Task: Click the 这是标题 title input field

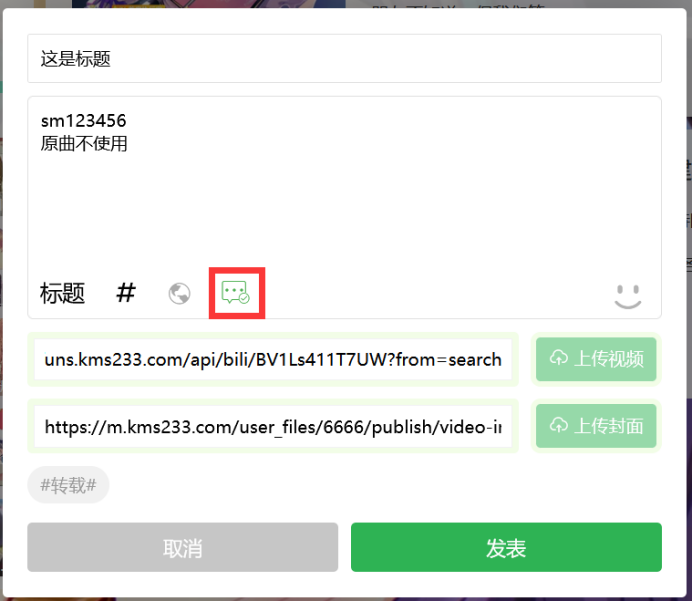Action: 344,58
